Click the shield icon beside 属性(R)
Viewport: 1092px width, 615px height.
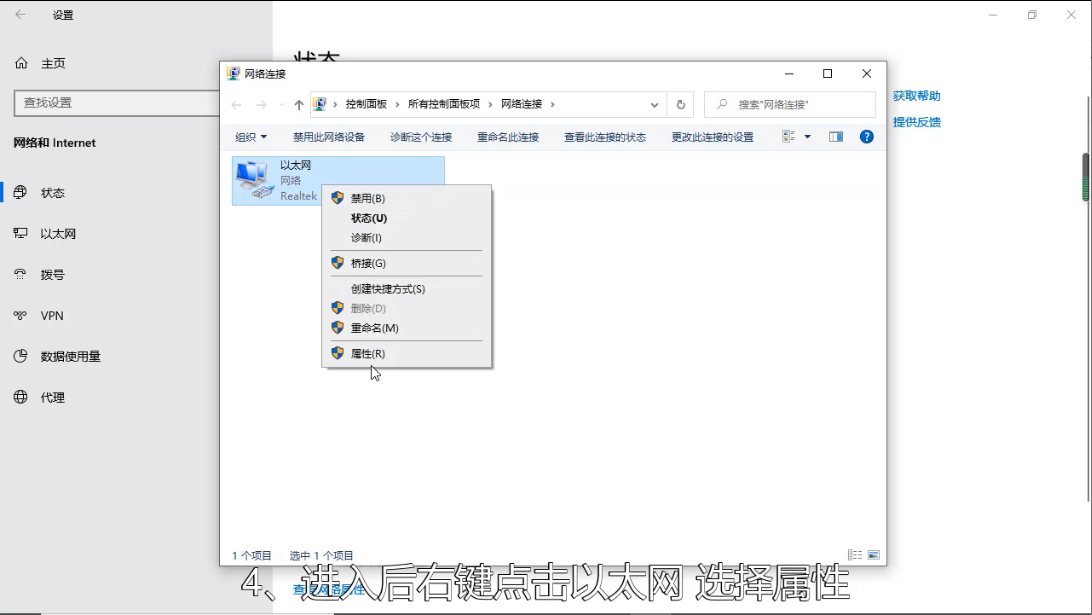click(x=338, y=353)
